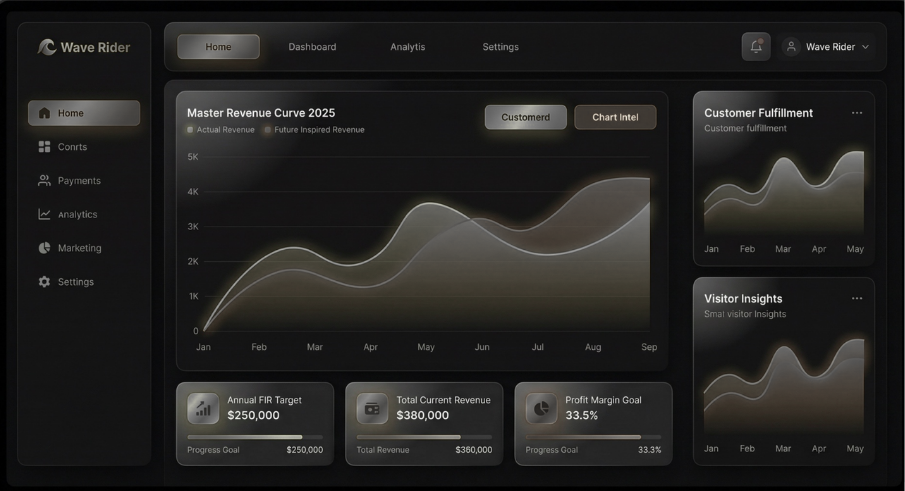Click the Visitor Insights chart

[x=784, y=387]
